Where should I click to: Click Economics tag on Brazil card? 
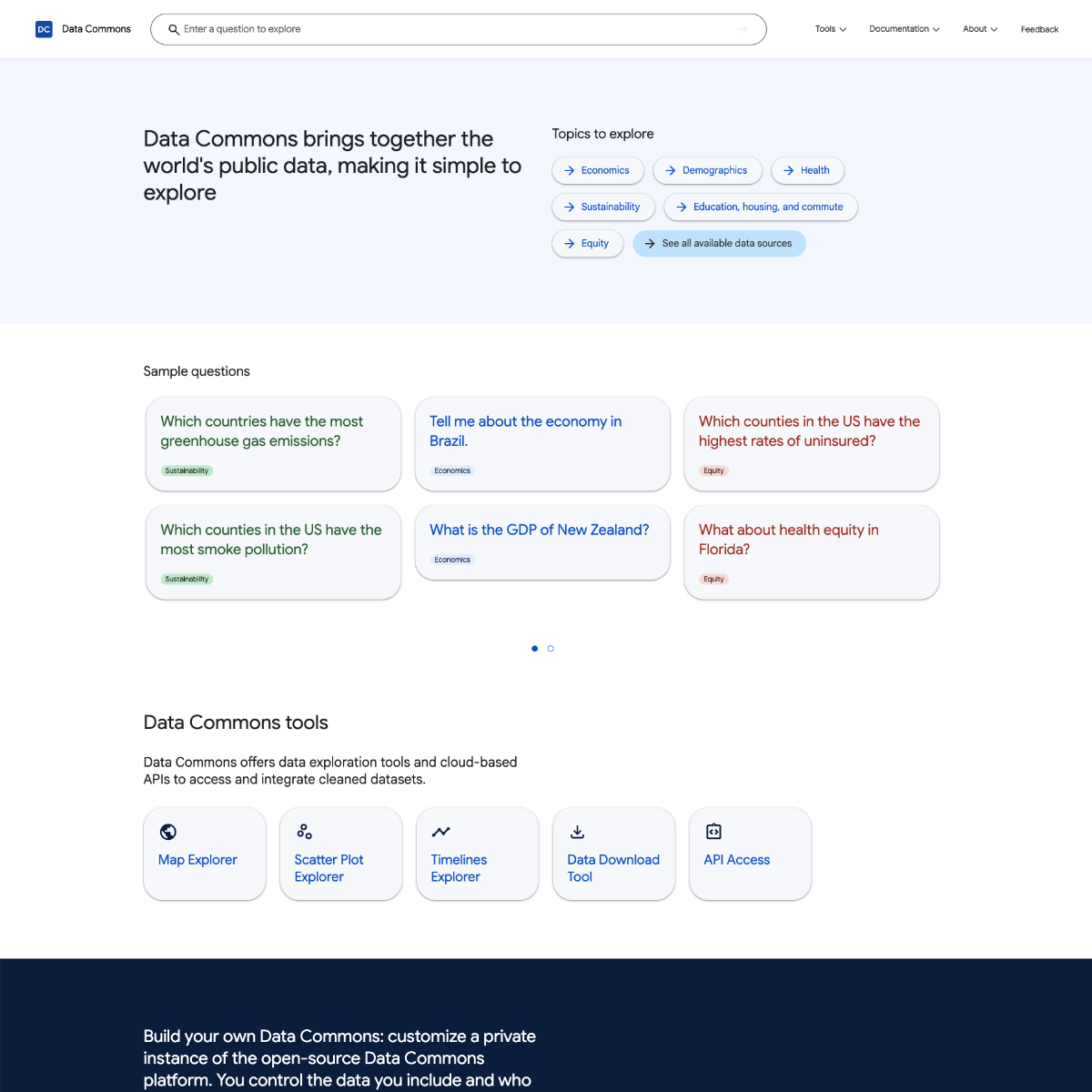click(452, 470)
